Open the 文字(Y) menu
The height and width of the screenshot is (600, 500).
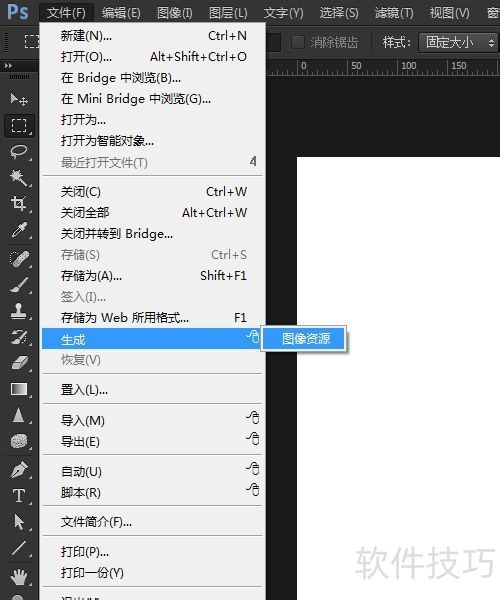pos(283,13)
